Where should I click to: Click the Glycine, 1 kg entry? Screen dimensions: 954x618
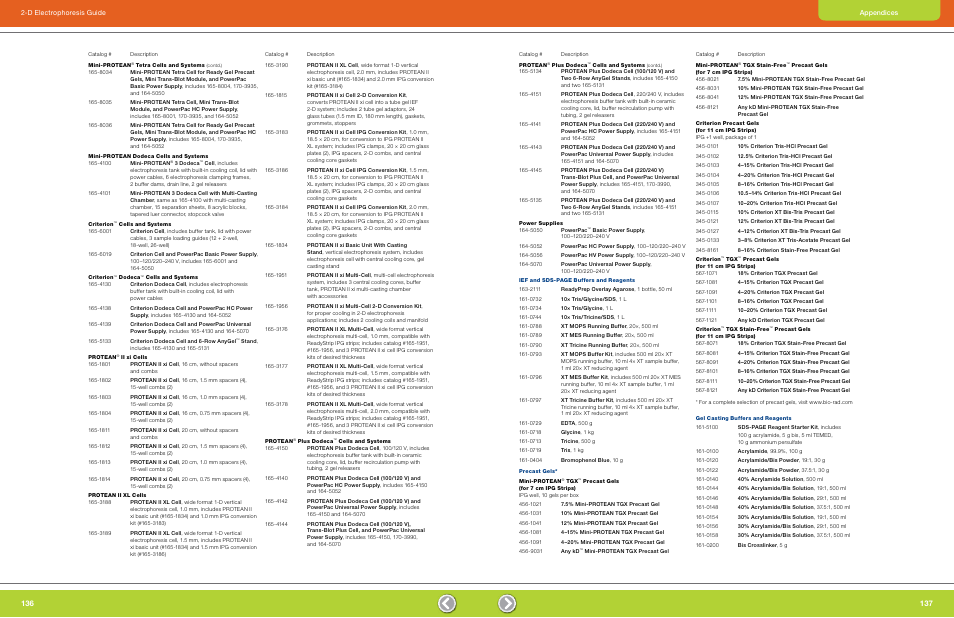coord(579,432)
